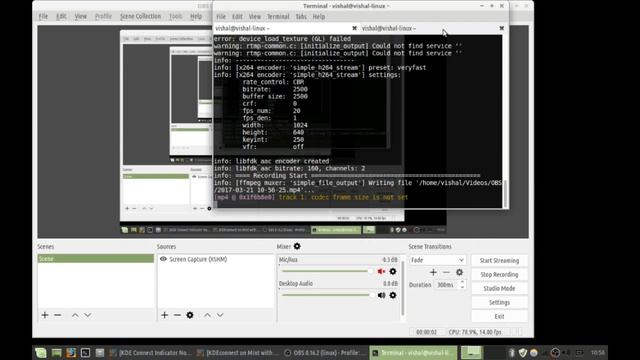This screenshot has height=360, width=640.
Task: Click the terminal window scrollbar
Action: click(505, 194)
